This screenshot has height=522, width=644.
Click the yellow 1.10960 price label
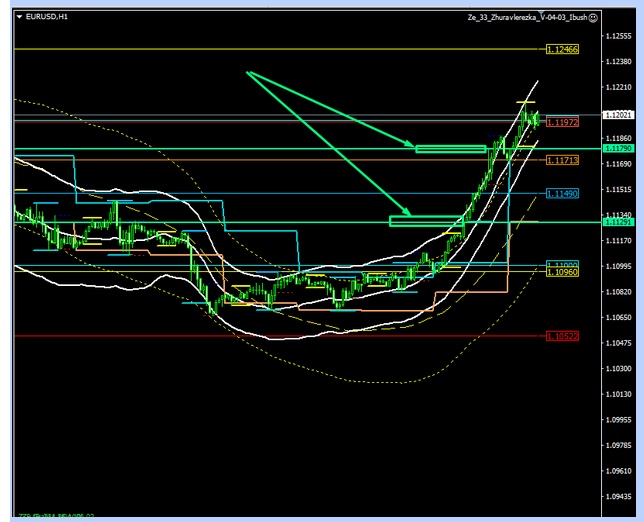point(563,272)
